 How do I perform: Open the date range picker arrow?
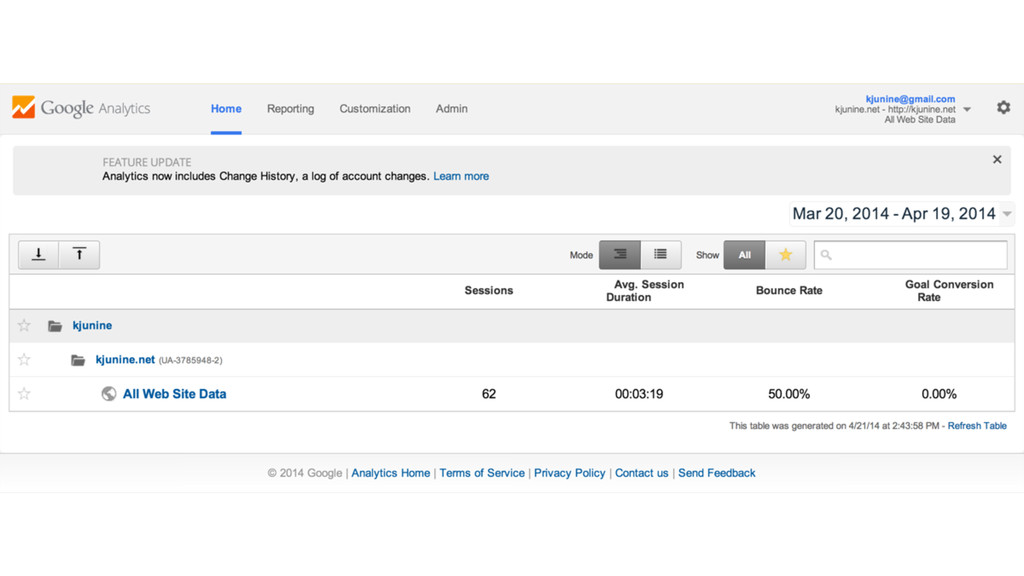(x=1007, y=214)
